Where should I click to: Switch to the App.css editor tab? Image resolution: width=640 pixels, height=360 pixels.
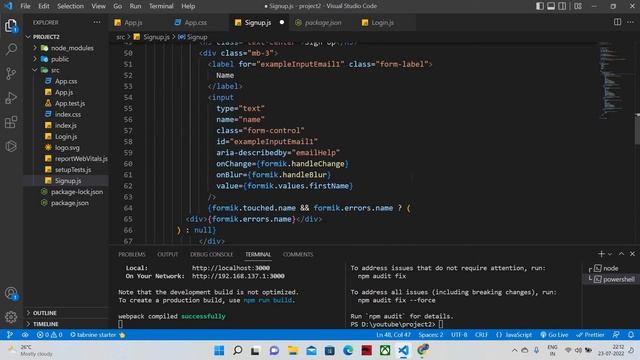(195, 22)
